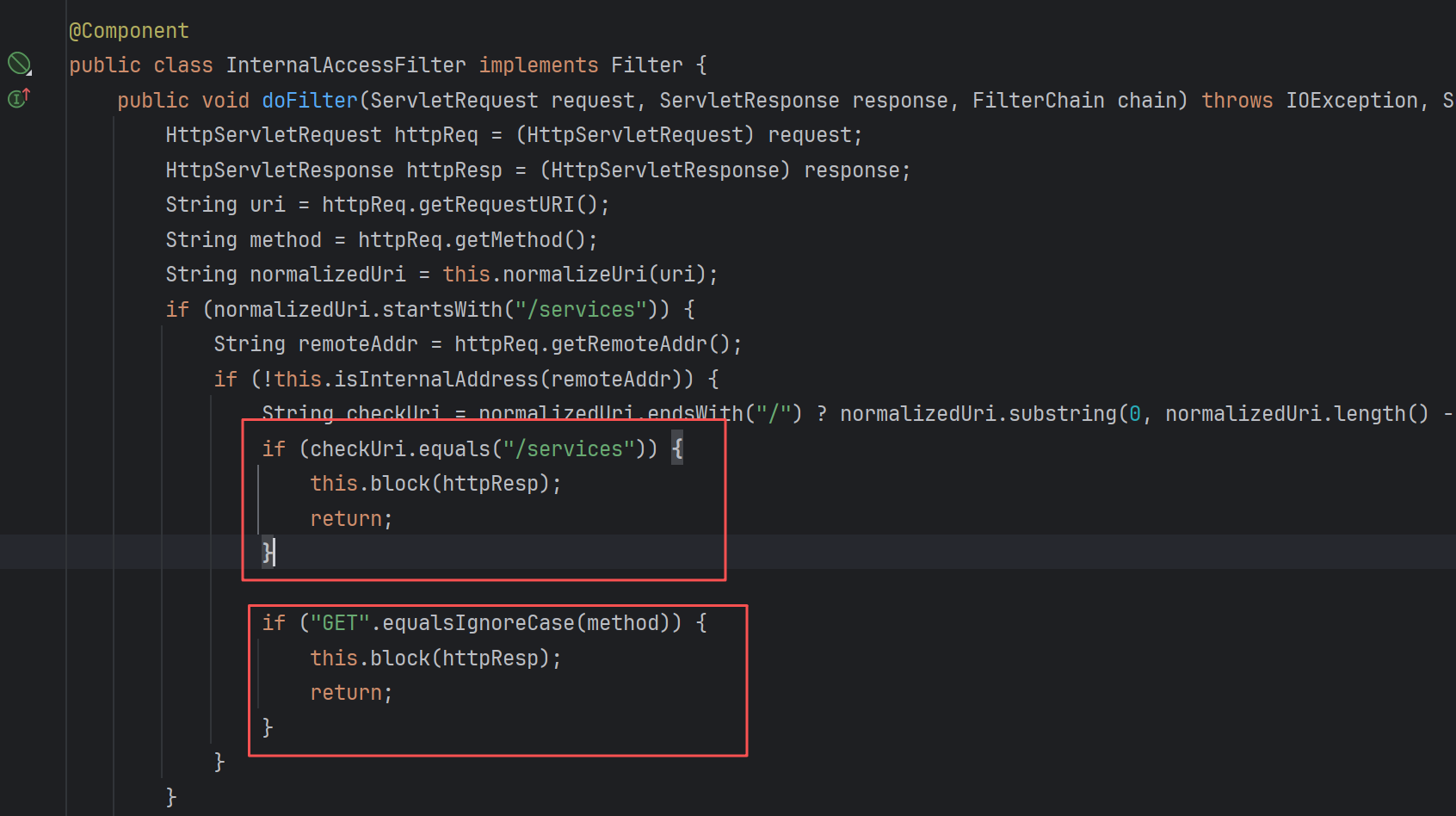This screenshot has height=816, width=1456.
Task: Click the "GET" string literal
Action: (x=340, y=623)
